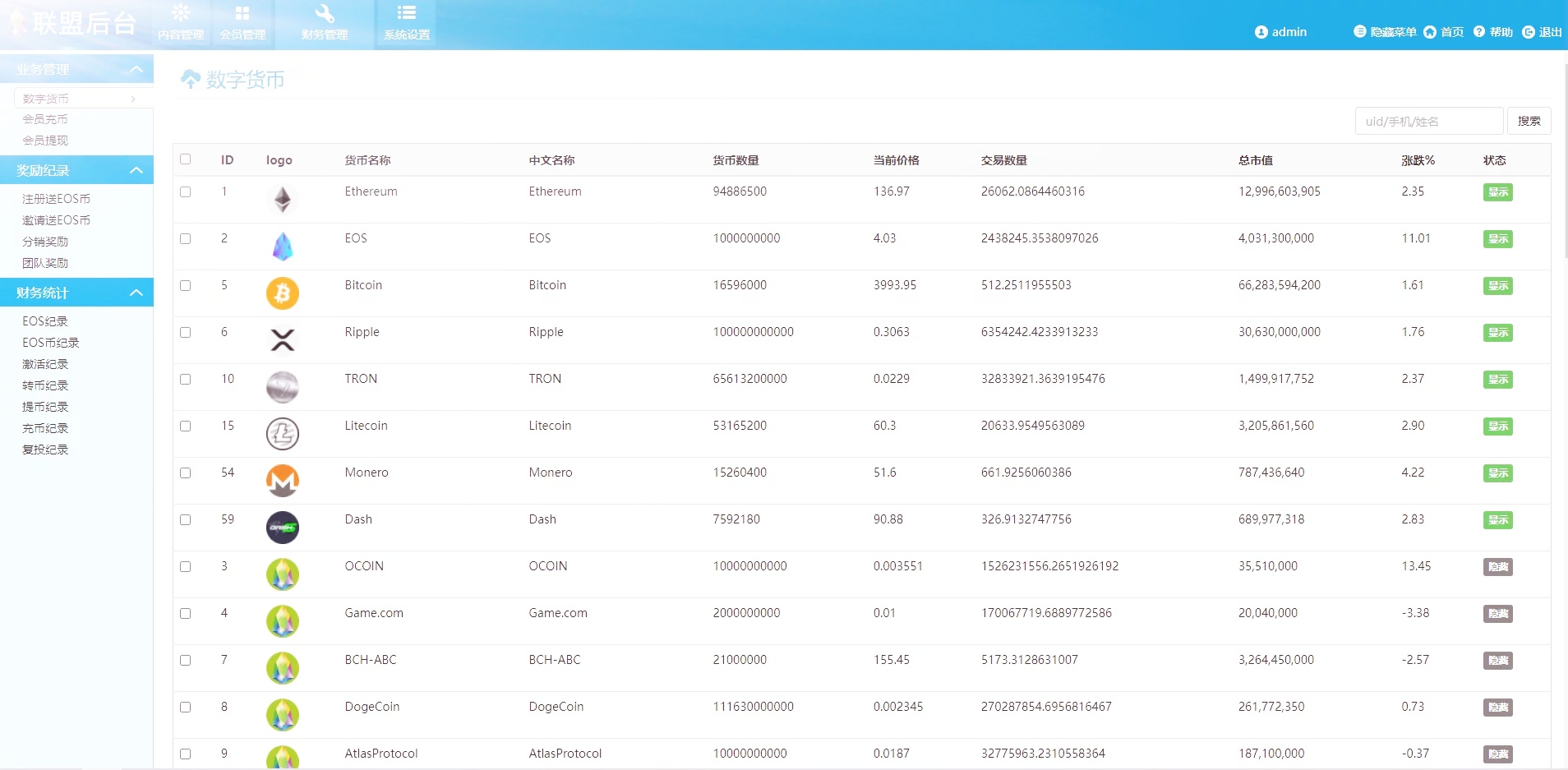Screen dimensions: 1568x770
Task: Open 激活纪录 in sidebar
Action: (45, 364)
